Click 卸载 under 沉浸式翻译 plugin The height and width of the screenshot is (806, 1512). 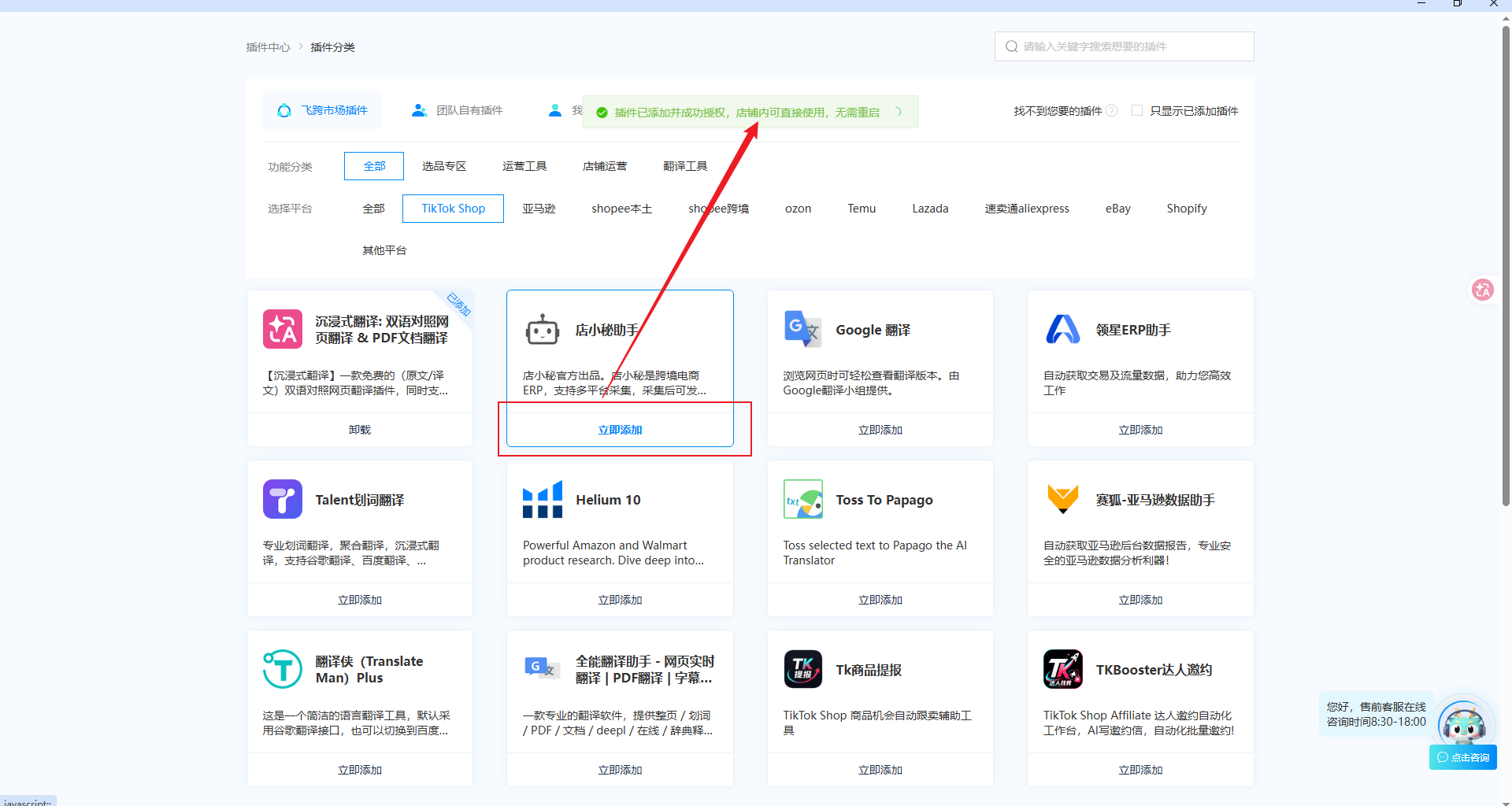(360, 430)
